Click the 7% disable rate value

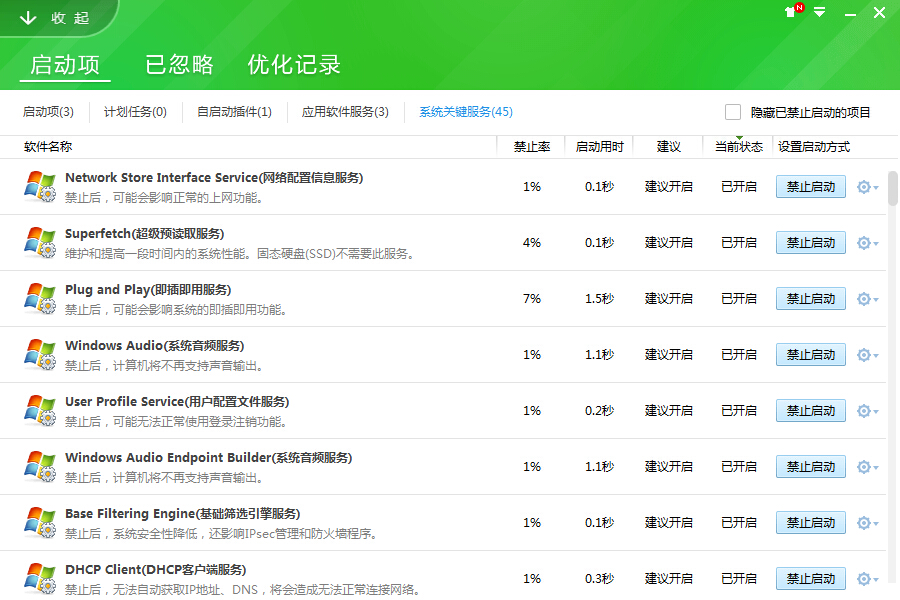tap(532, 299)
